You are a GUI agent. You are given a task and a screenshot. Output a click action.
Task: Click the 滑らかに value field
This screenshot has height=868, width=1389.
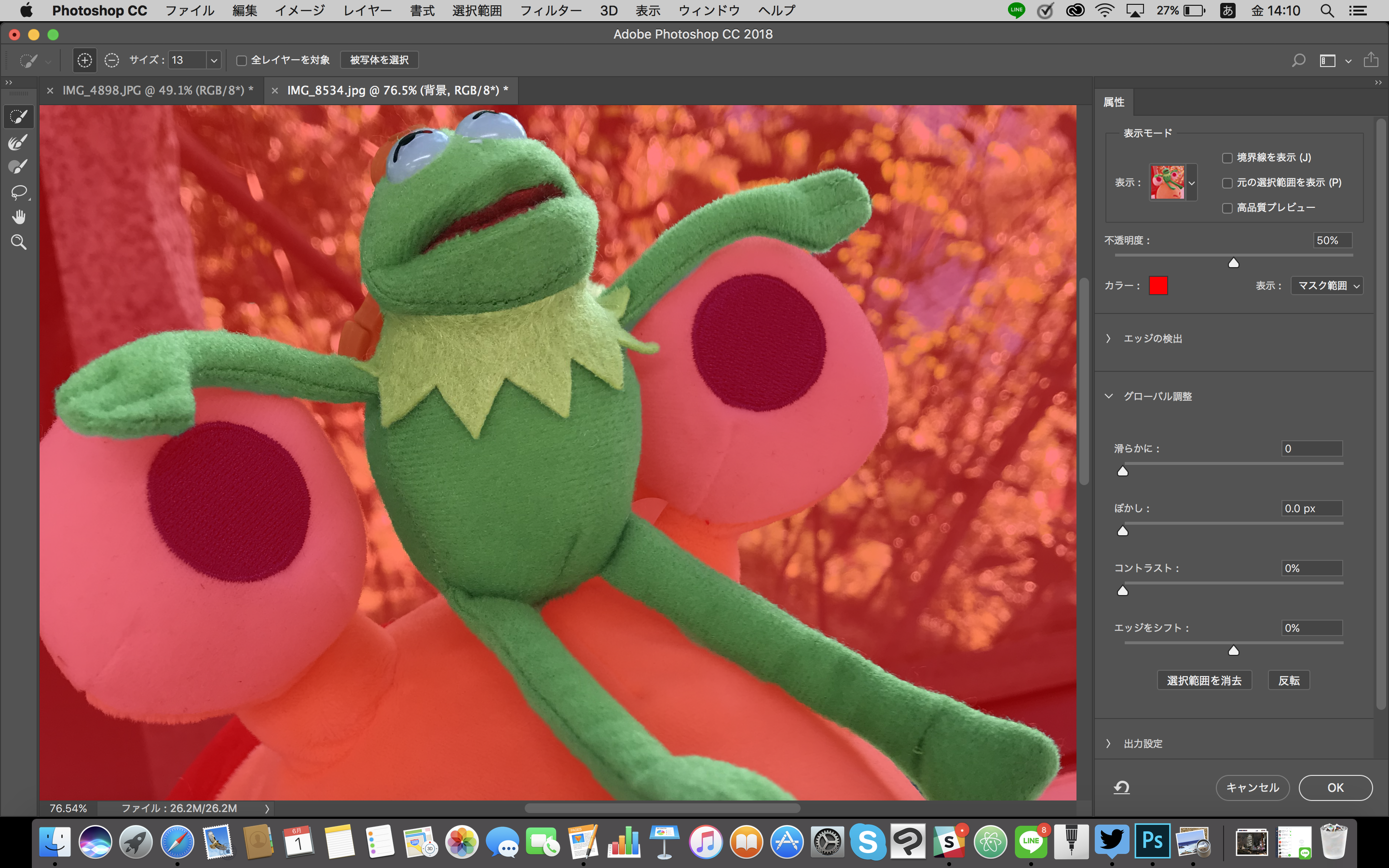click(x=1312, y=448)
